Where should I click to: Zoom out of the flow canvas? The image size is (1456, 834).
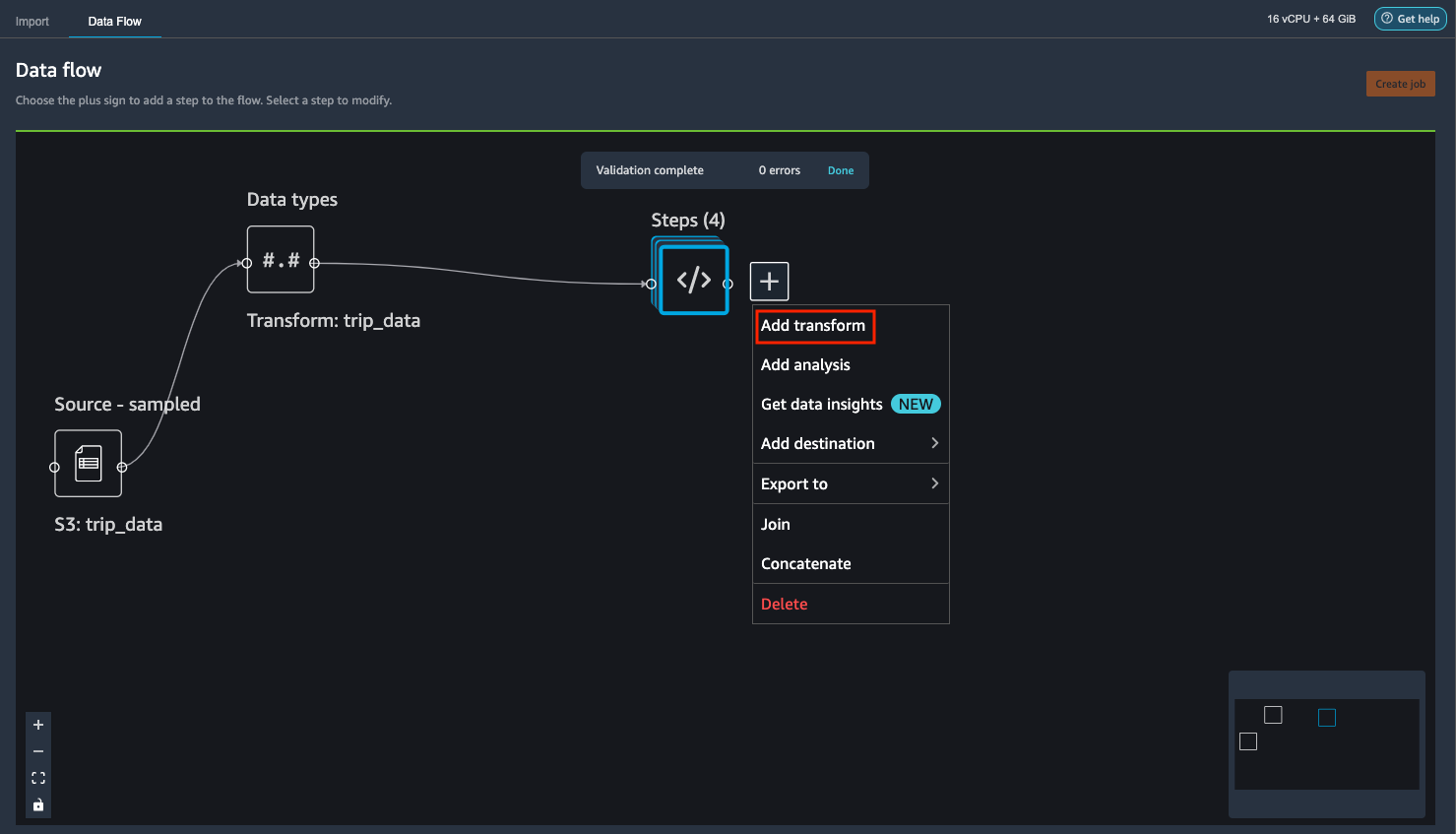(x=38, y=751)
